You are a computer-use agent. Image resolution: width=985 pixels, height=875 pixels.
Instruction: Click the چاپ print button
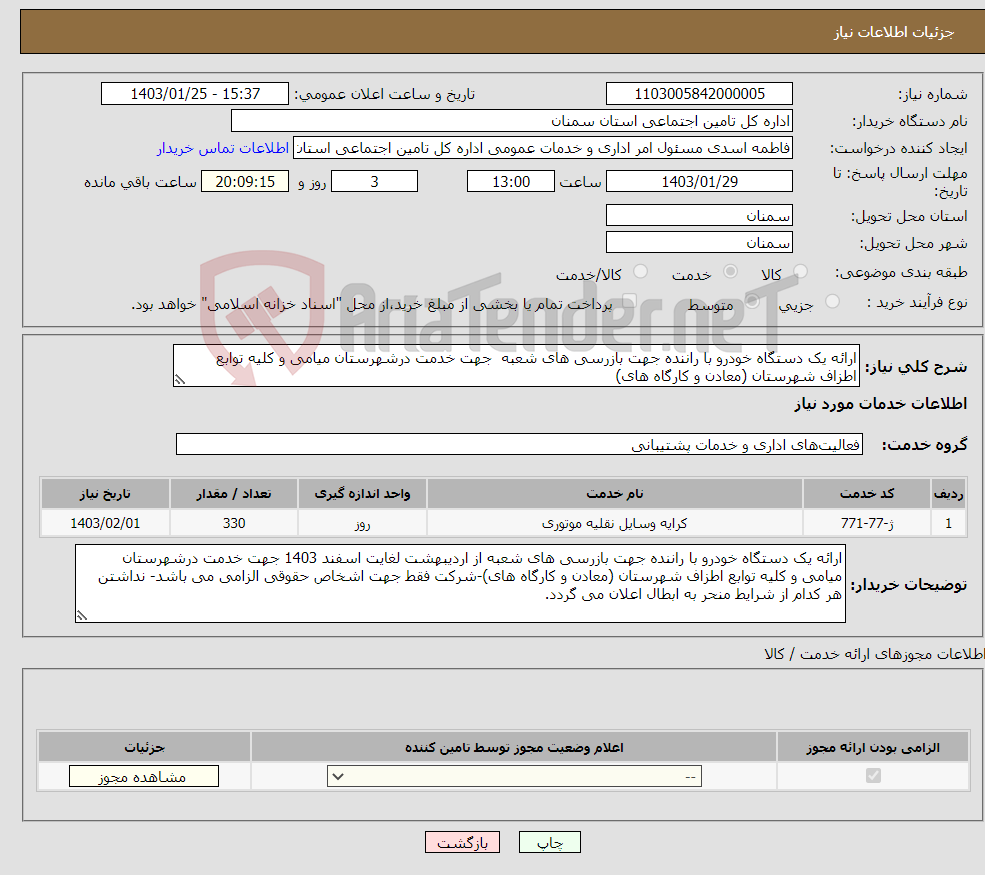click(550, 842)
